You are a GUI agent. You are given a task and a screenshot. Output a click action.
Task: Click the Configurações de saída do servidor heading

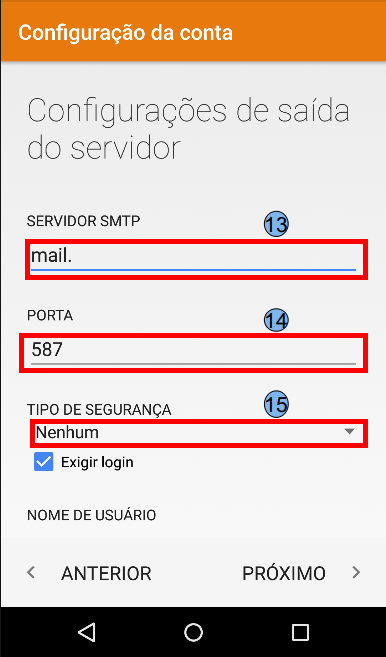pos(188,130)
